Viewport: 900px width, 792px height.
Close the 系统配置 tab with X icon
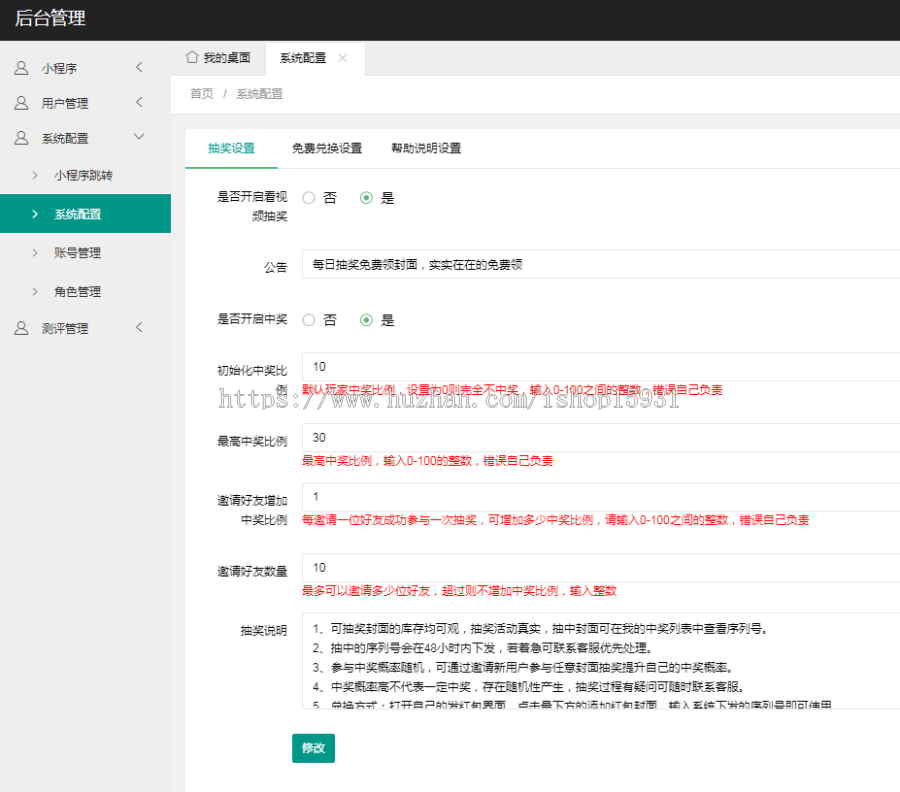point(343,58)
